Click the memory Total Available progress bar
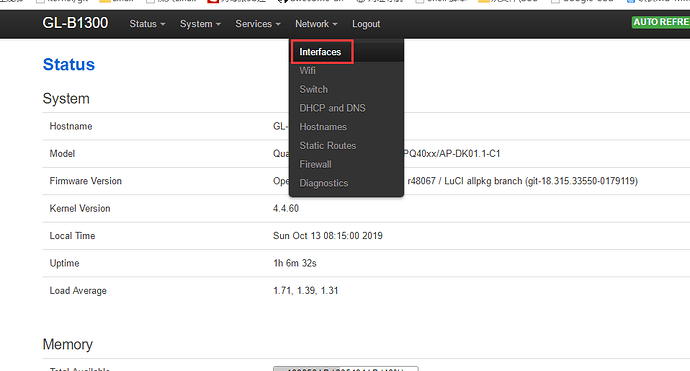The height and width of the screenshot is (371, 690). tap(346, 369)
